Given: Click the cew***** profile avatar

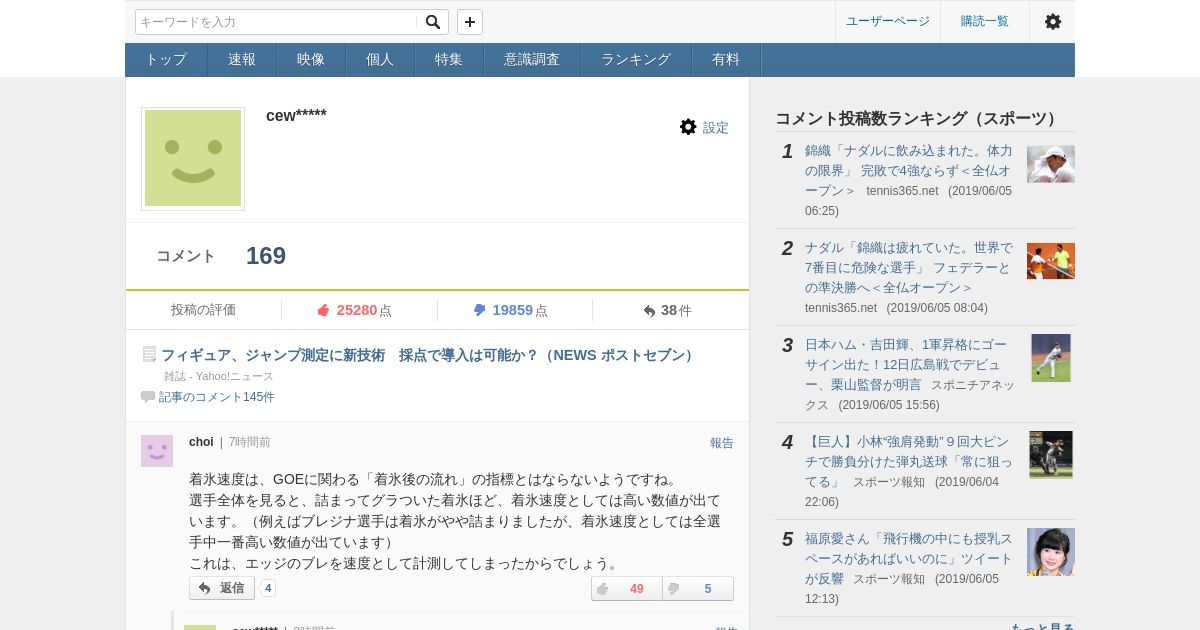Looking at the screenshot, I should (x=193, y=159).
